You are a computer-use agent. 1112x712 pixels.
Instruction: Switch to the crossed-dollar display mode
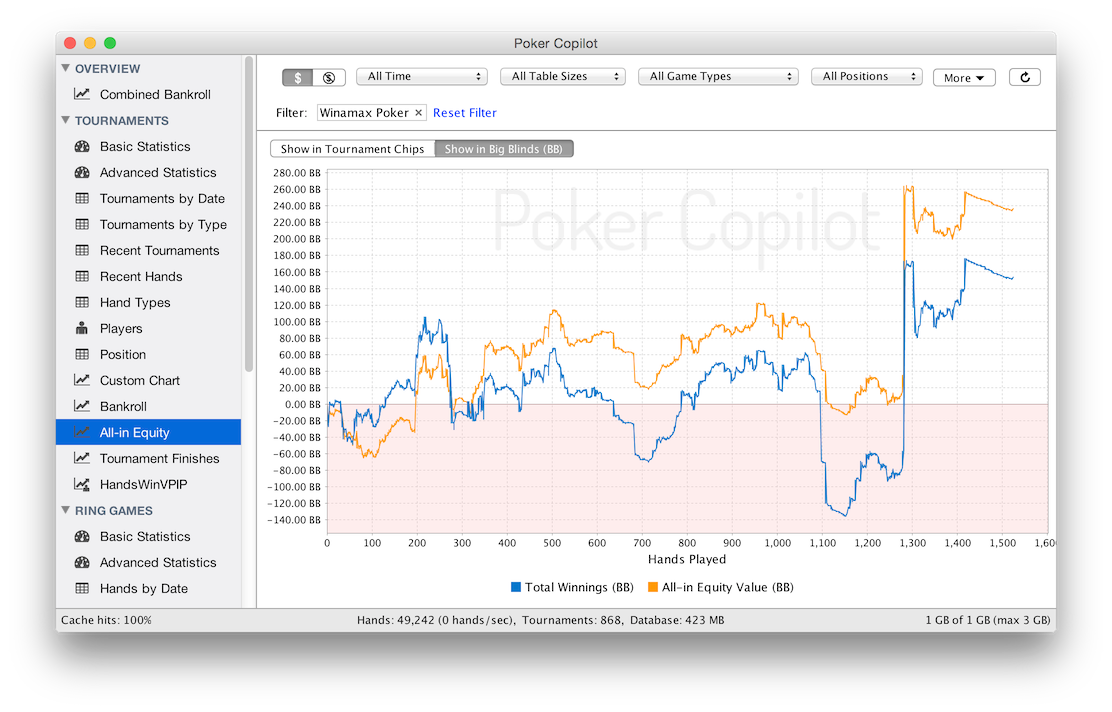pos(329,77)
